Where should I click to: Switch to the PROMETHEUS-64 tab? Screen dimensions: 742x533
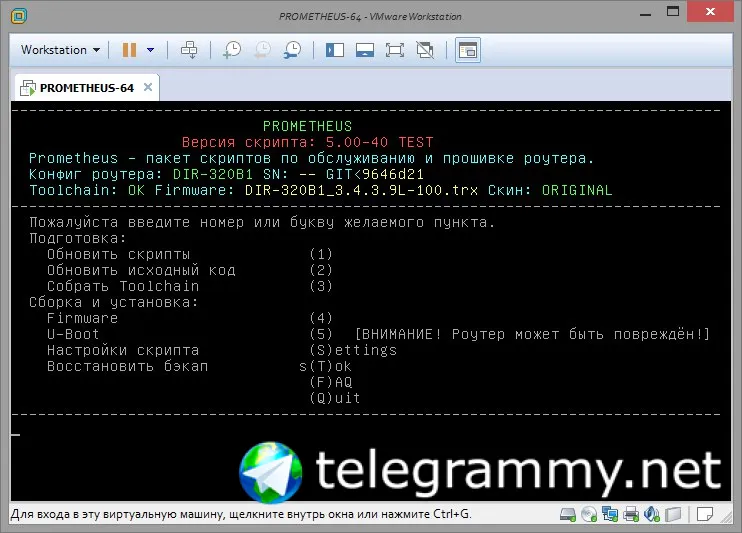(x=87, y=88)
